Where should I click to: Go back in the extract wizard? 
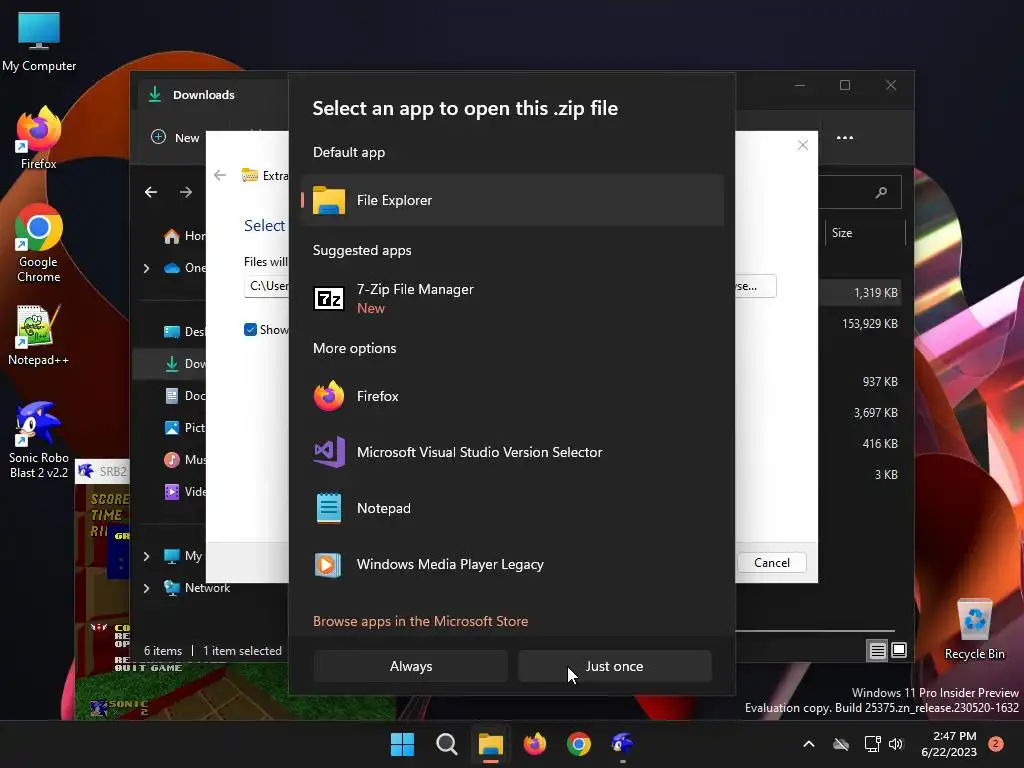coord(220,175)
